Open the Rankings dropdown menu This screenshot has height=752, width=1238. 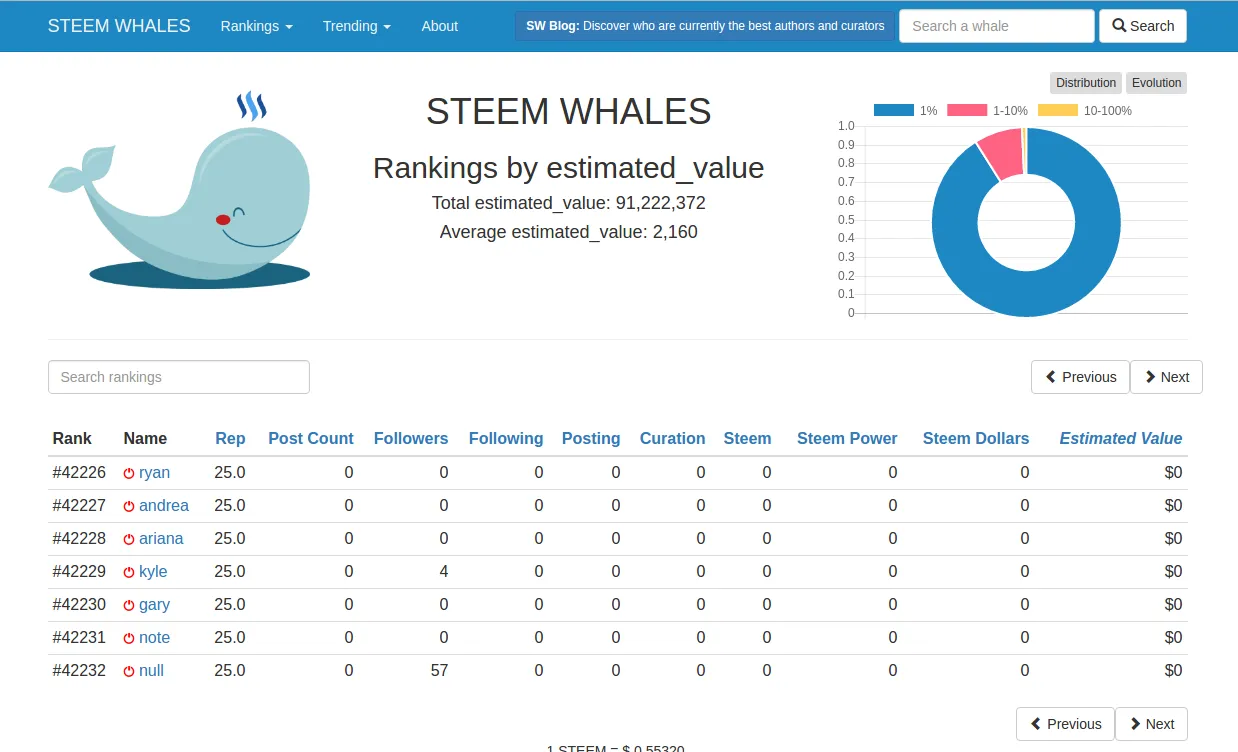click(256, 26)
